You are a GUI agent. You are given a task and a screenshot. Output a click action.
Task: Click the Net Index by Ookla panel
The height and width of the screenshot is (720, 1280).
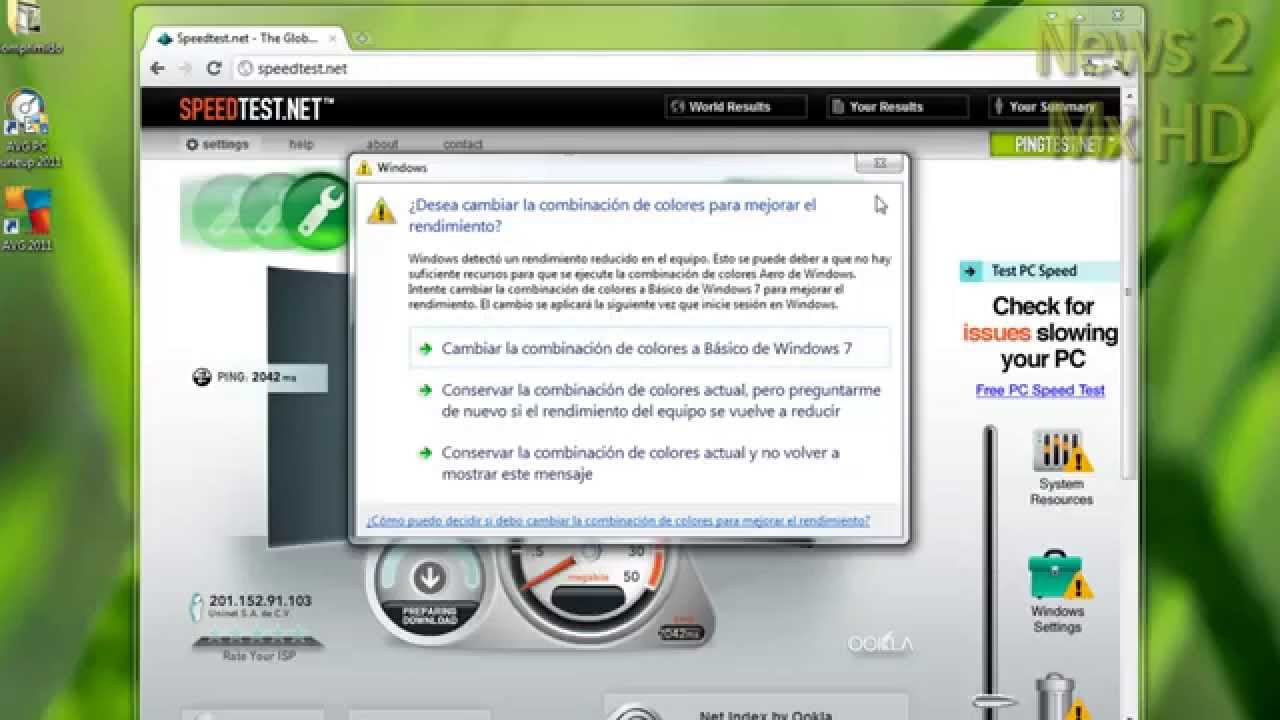tap(756, 707)
